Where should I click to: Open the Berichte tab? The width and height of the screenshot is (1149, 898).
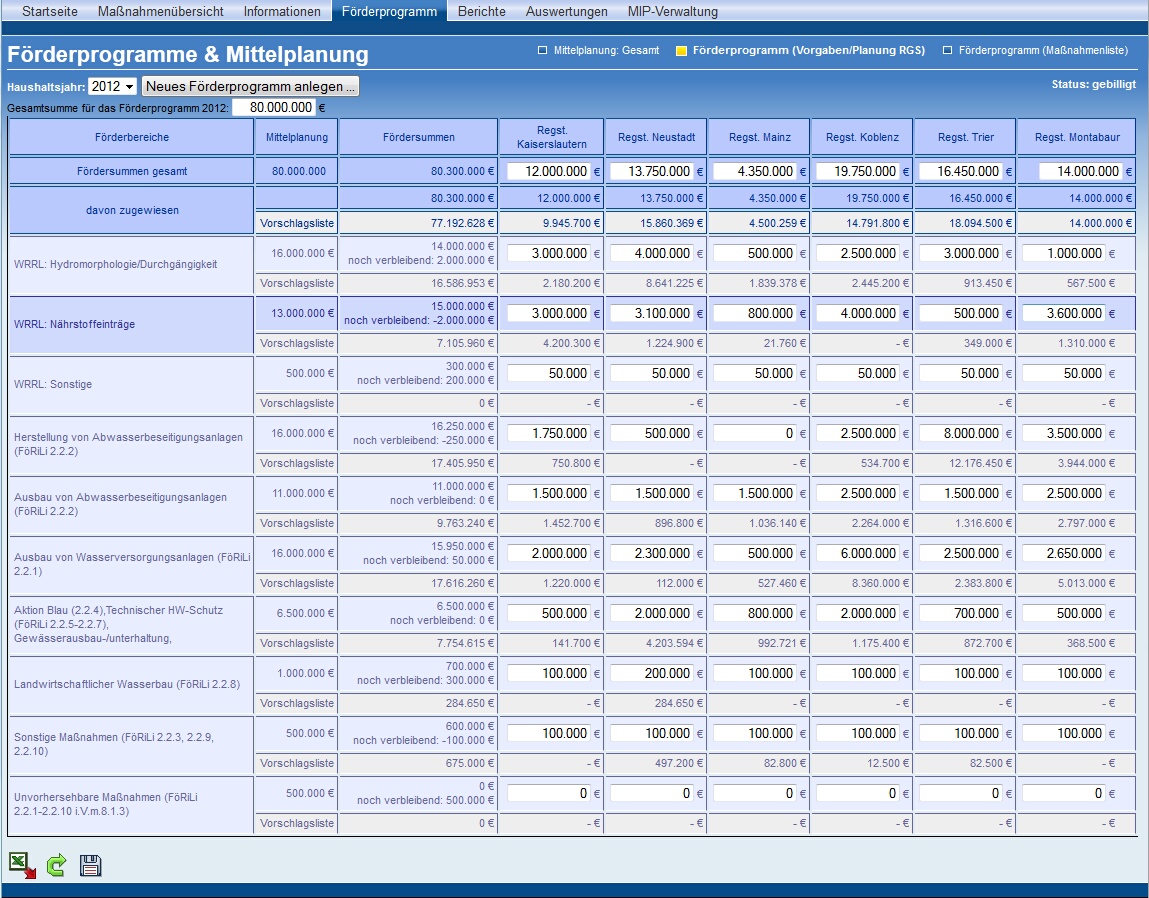coord(481,11)
